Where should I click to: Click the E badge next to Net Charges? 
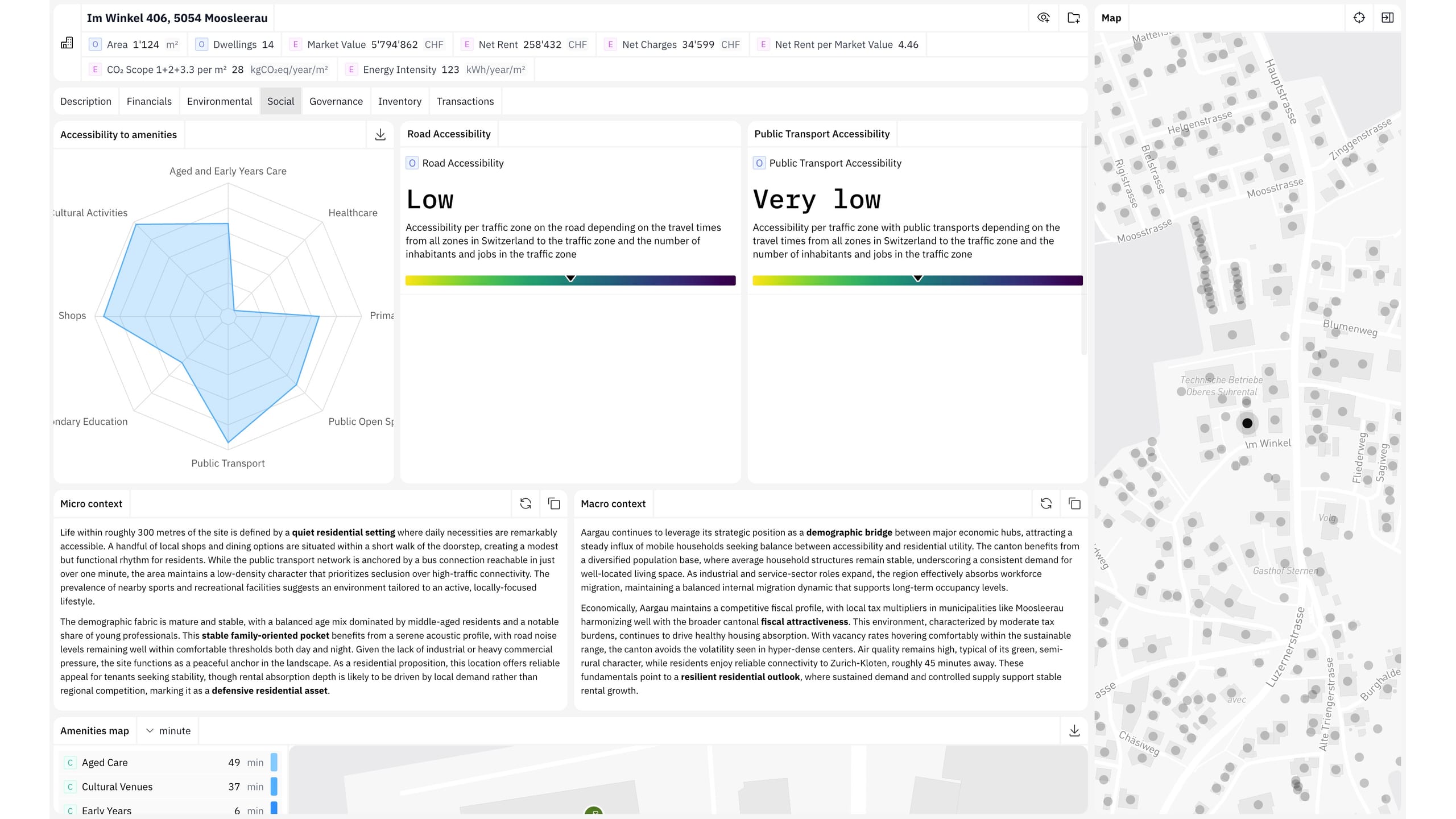610,44
